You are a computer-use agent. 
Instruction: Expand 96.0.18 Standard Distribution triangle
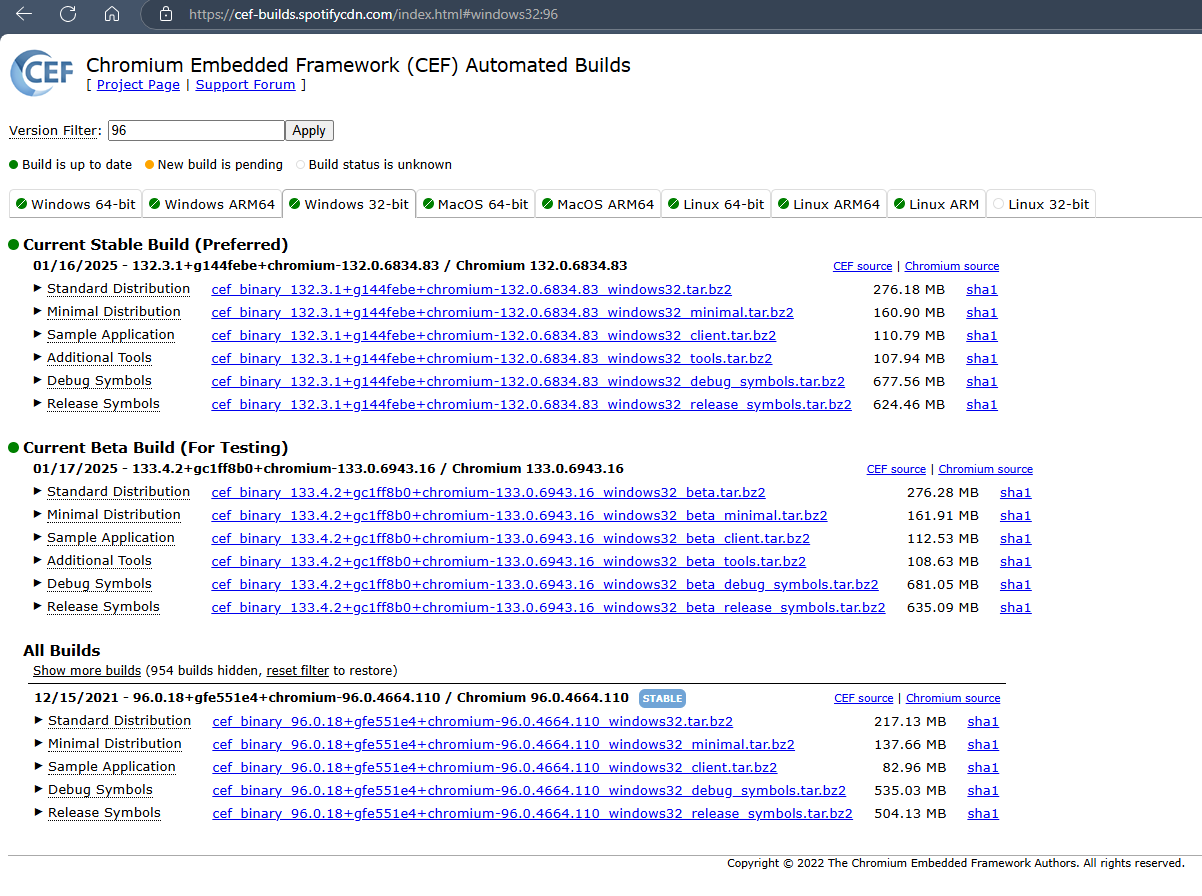(x=39, y=720)
